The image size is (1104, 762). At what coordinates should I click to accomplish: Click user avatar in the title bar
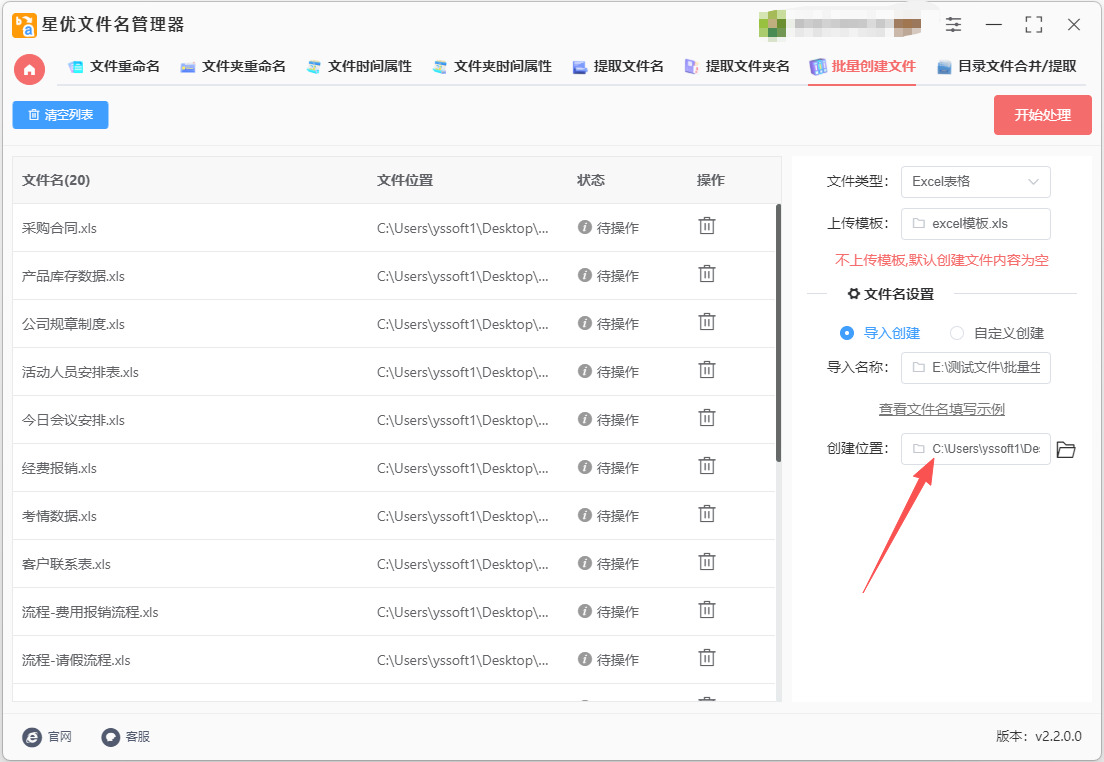(772, 25)
